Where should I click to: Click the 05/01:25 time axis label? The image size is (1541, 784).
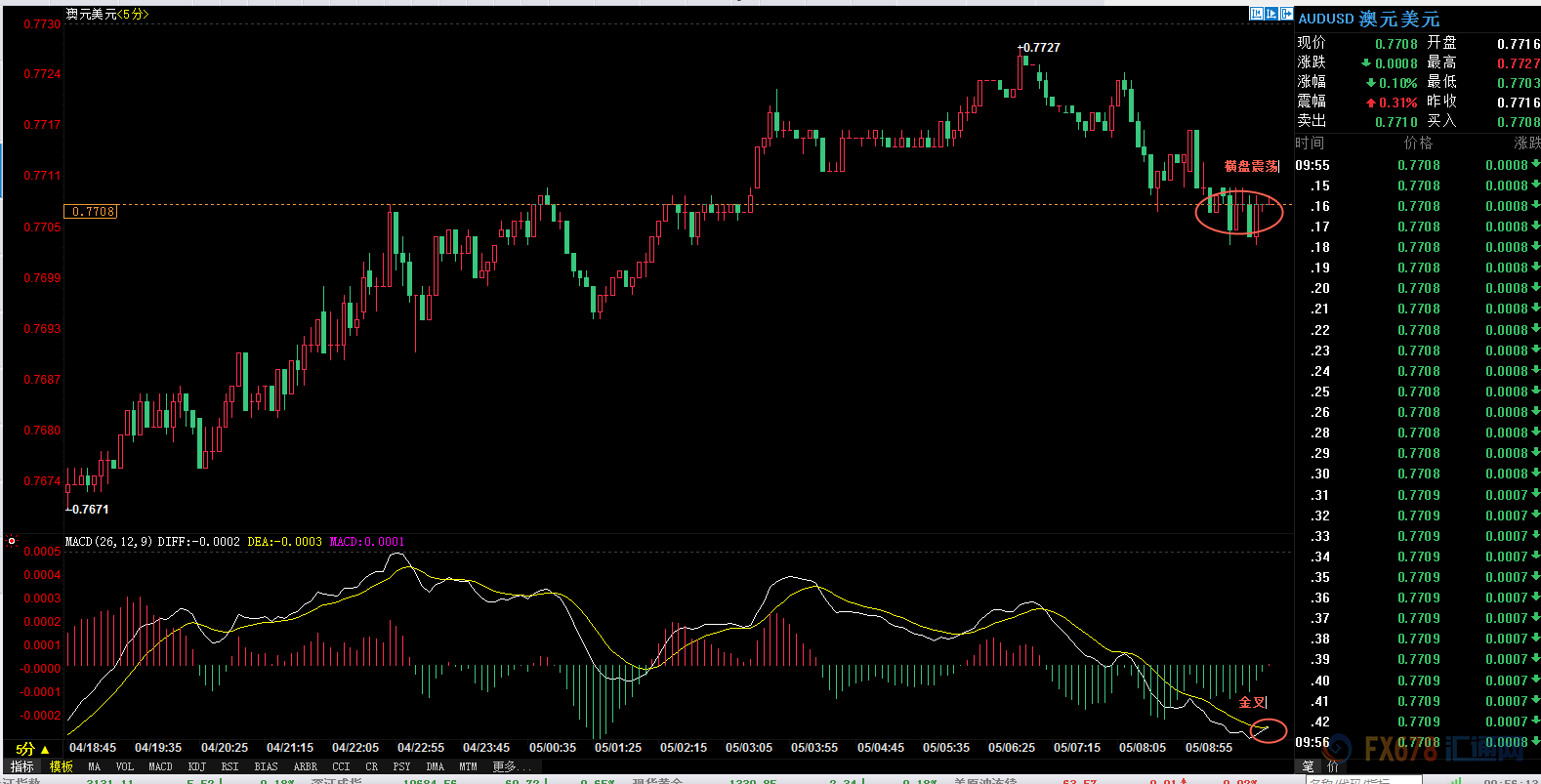pyautogui.click(x=618, y=748)
